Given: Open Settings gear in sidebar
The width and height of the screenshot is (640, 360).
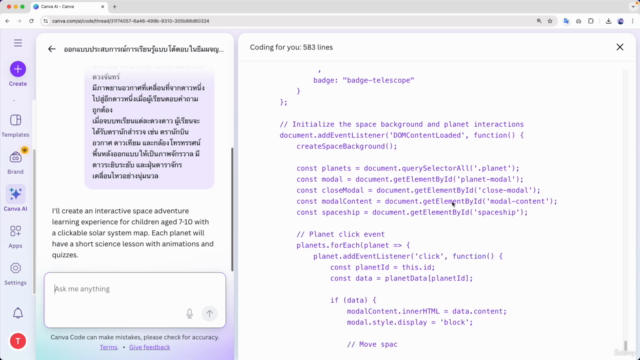Looking at the screenshot, I should coord(16,273).
